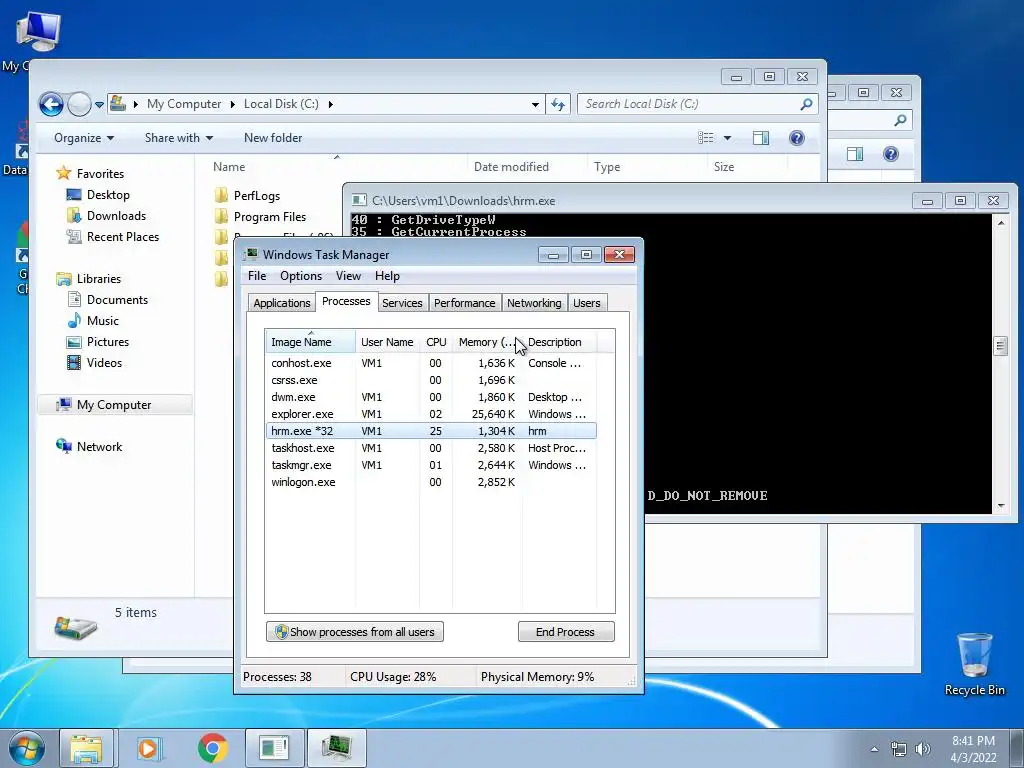Open Recent Places in sidebar

click(x=123, y=236)
